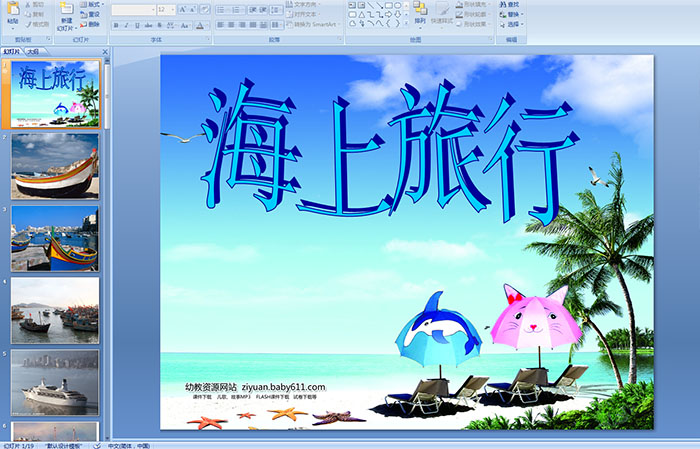Click into the font name box
Viewport: 700px width, 449px height.
point(133,10)
